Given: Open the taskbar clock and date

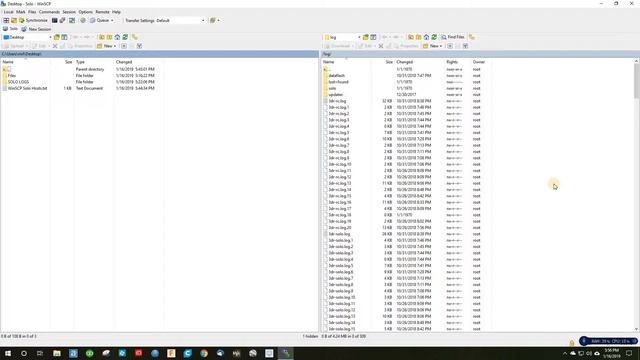Looking at the screenshot, I should 611,353.
